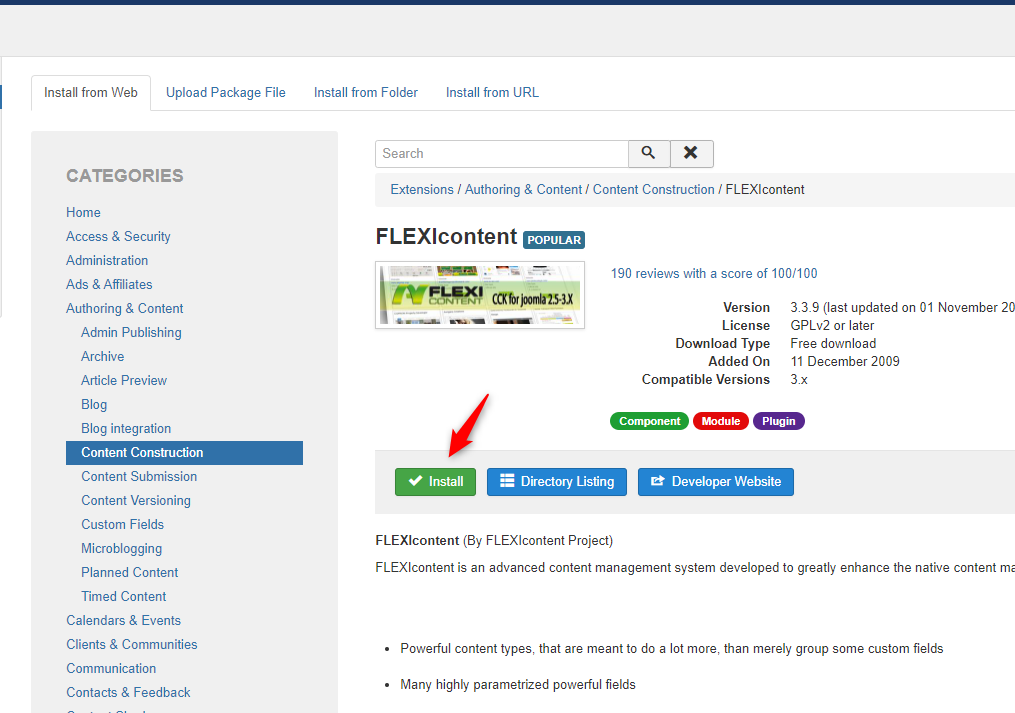Open Content Versioning subcategory
Image resolution: width=1015 pixels, height=713 pixels.
[x=135, y=500]
